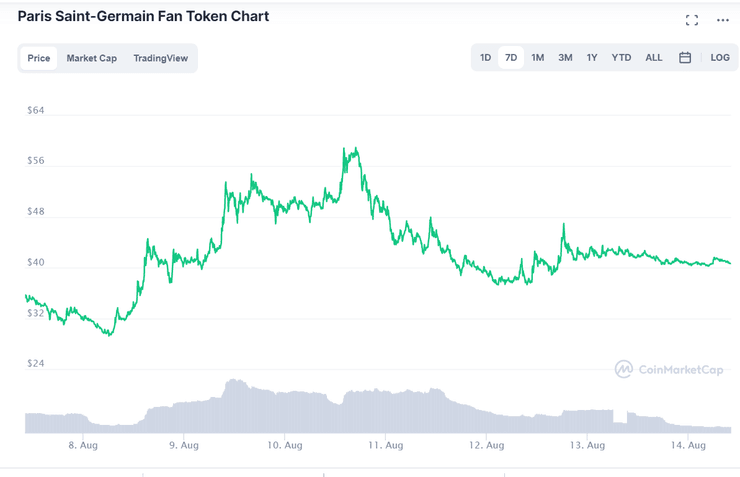Pick the YTD range option
Image resolution: width=740 pixels, height=477 pixels.
(621, 58)
